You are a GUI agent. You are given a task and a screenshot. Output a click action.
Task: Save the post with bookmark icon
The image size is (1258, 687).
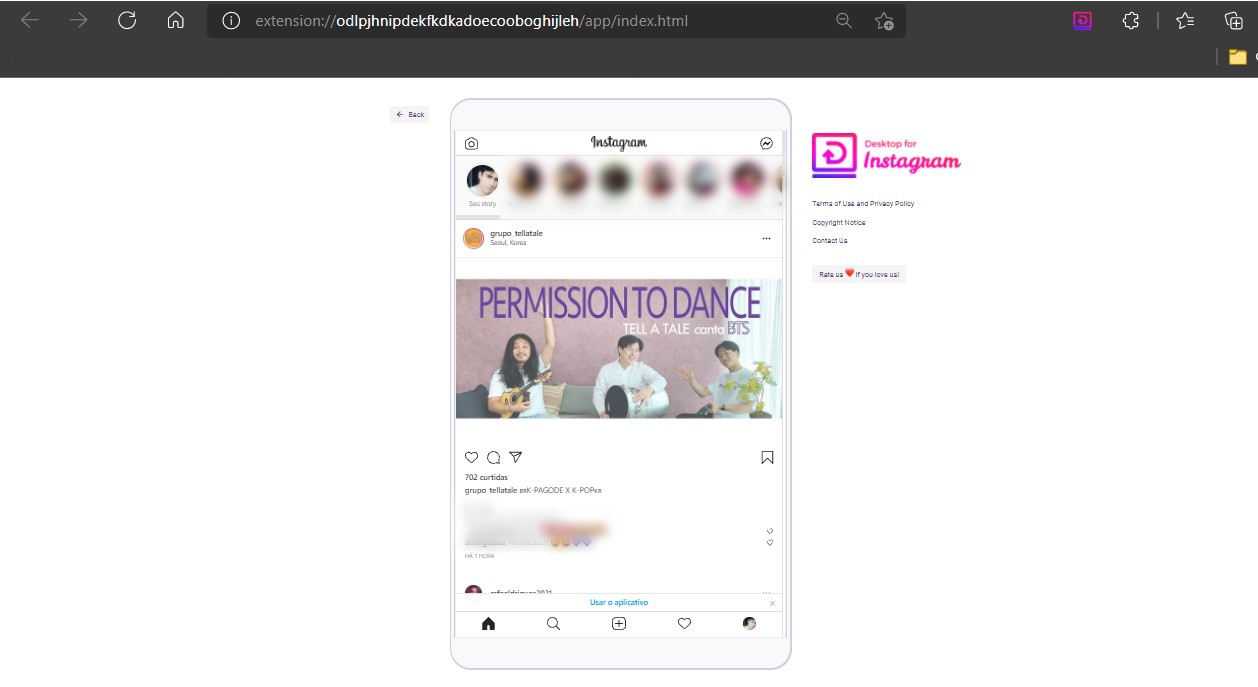coord(768,458)
